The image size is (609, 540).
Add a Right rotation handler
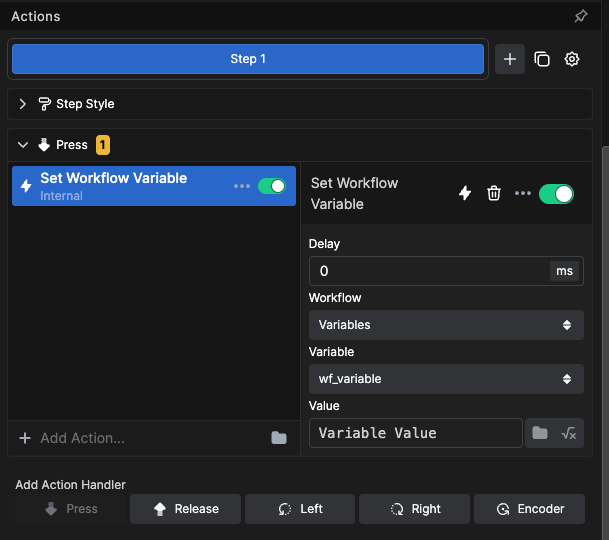[414, 509]
